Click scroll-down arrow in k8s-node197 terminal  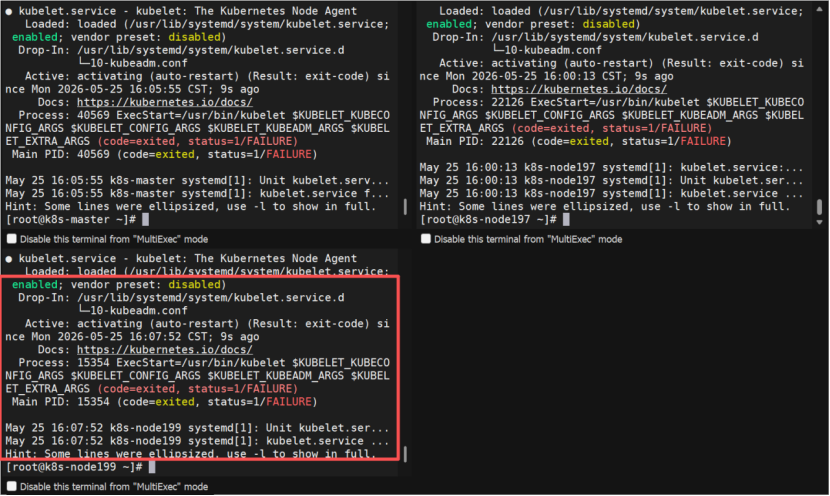819,222
